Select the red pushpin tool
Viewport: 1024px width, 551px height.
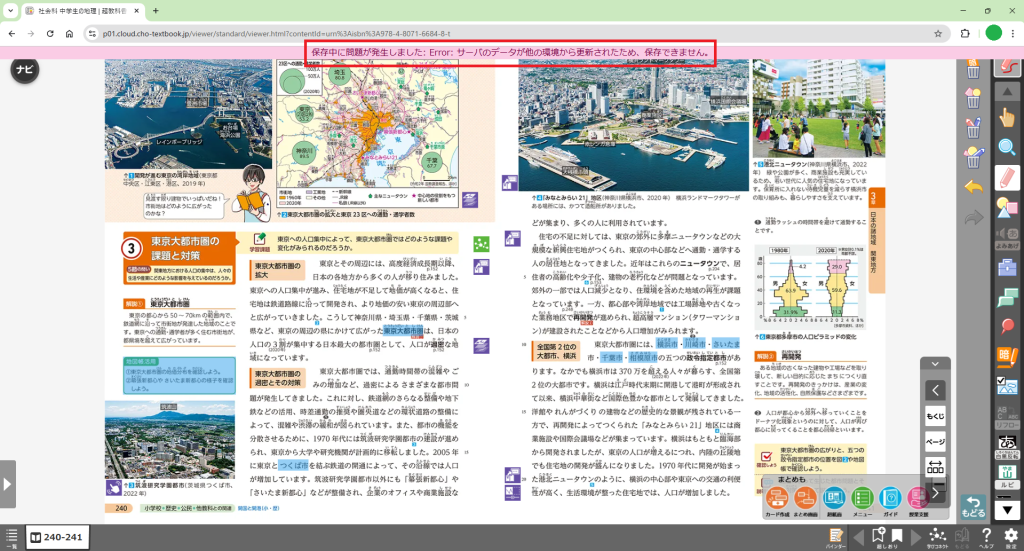click(x=1007, y=326)
